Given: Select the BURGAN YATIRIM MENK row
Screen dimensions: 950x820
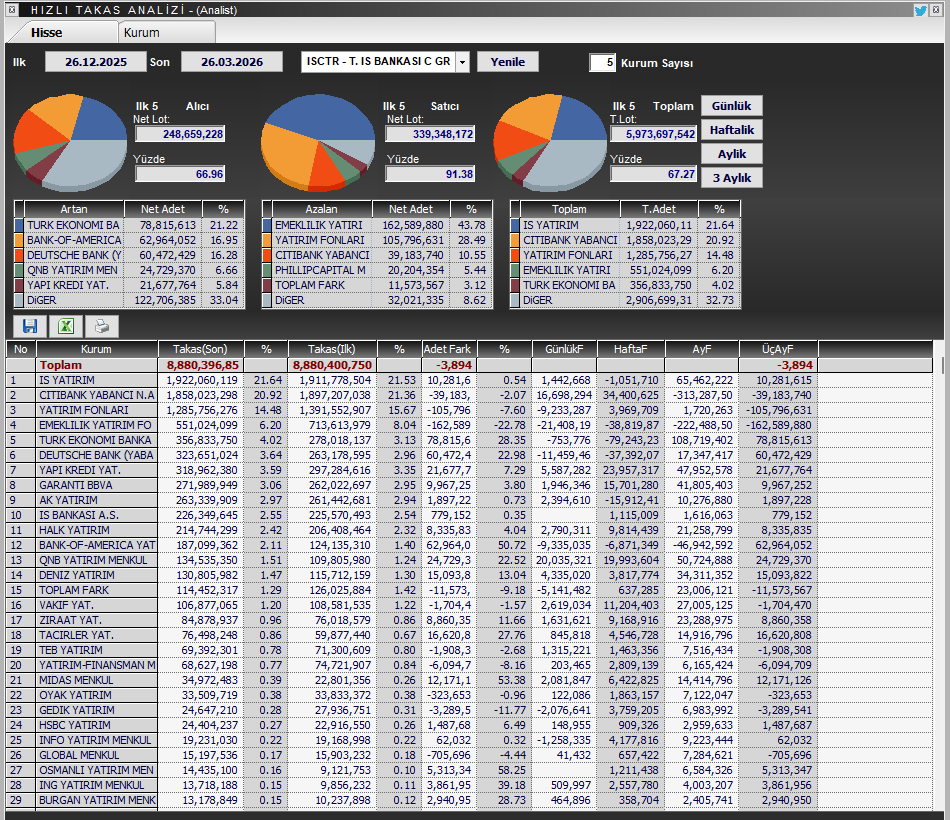Looking at the screenshot, I should pos(469,800).
